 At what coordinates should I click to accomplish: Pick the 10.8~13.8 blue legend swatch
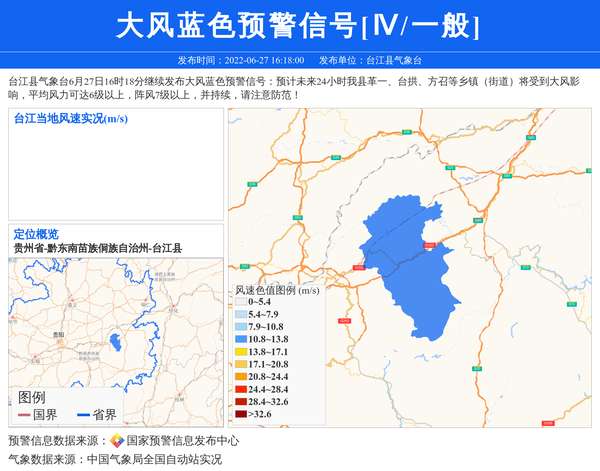coord(241,340)
